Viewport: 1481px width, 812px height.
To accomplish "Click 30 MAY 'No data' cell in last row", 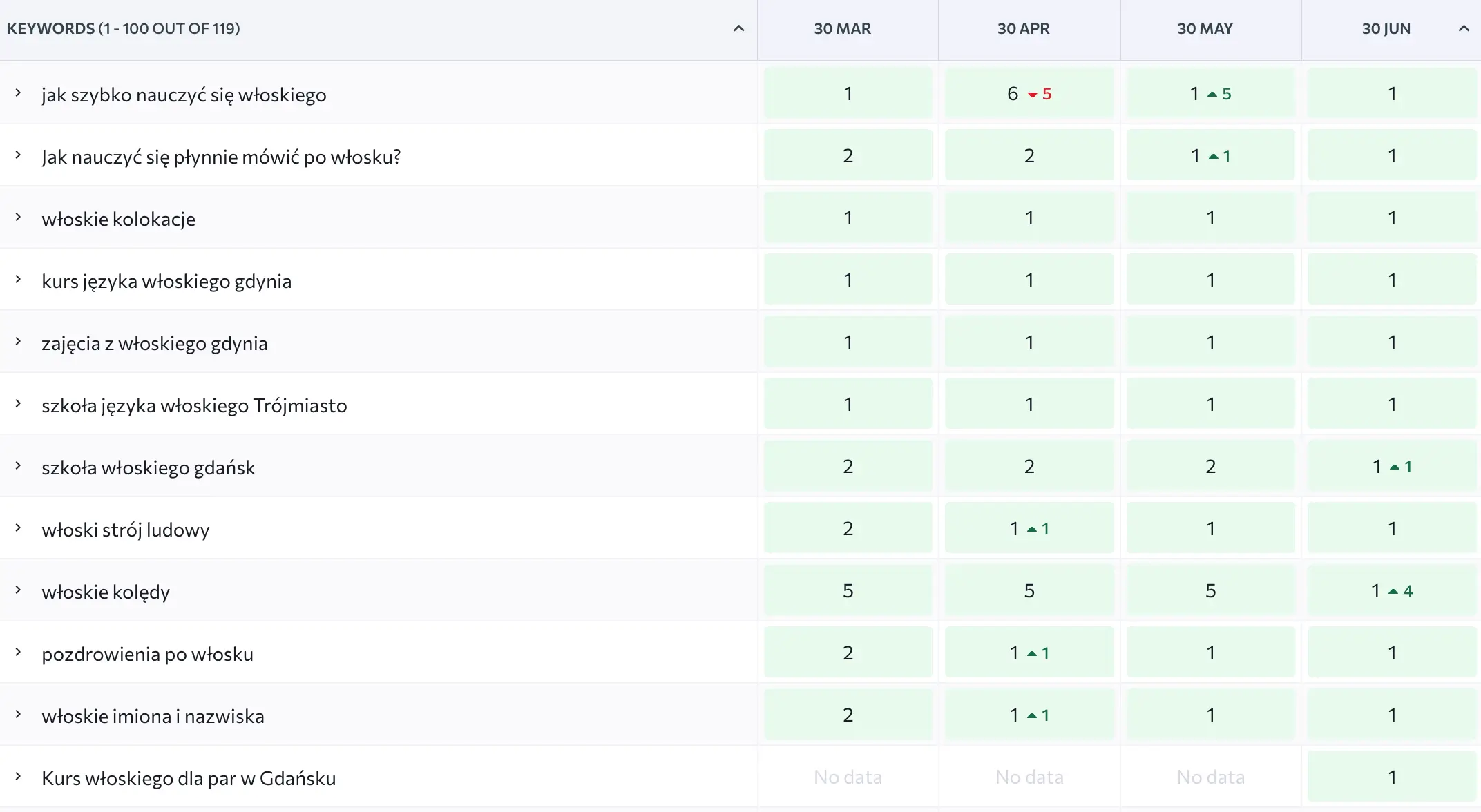I will tap(1210, 777).
